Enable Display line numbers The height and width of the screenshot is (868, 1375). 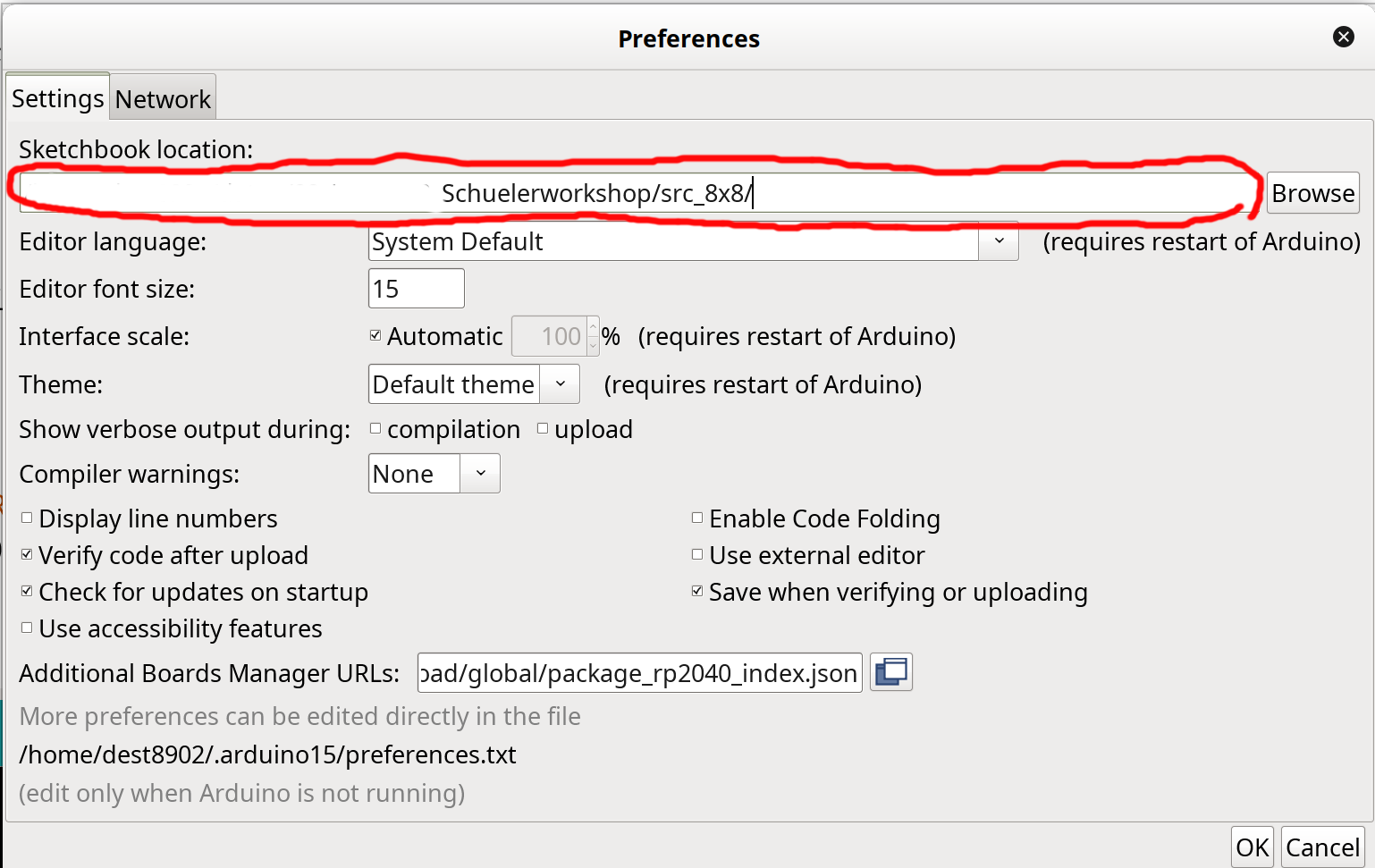pyautogui.click(x=27, y=518)
